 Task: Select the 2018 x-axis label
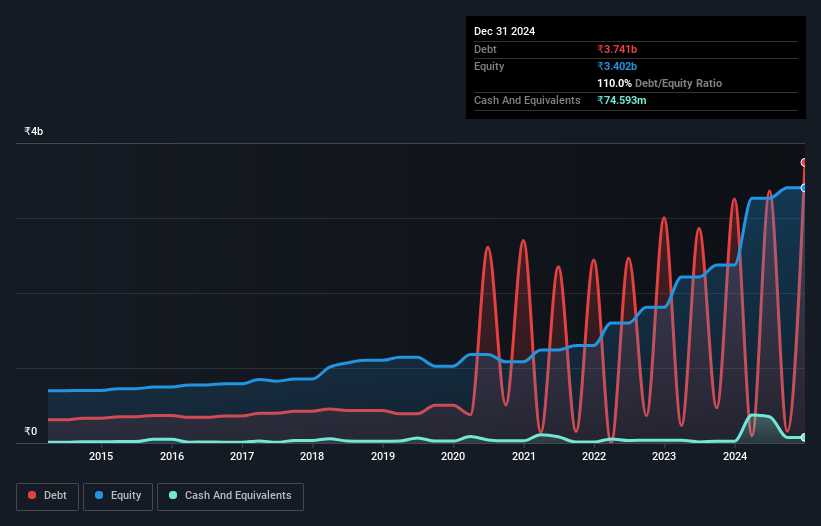pos(312,456)
